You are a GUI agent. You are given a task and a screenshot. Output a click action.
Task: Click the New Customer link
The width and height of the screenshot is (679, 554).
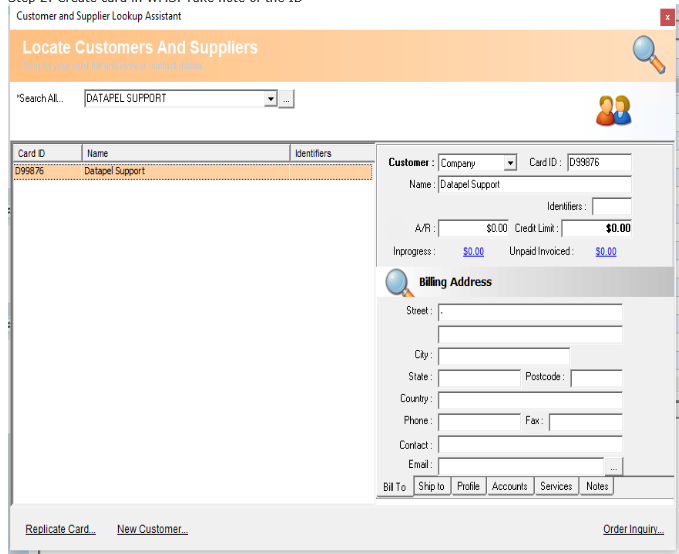click(152, 529)
